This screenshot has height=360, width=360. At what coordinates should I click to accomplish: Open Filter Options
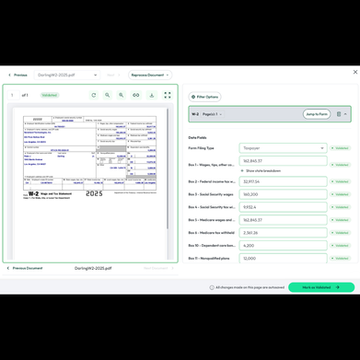[205, 97]
